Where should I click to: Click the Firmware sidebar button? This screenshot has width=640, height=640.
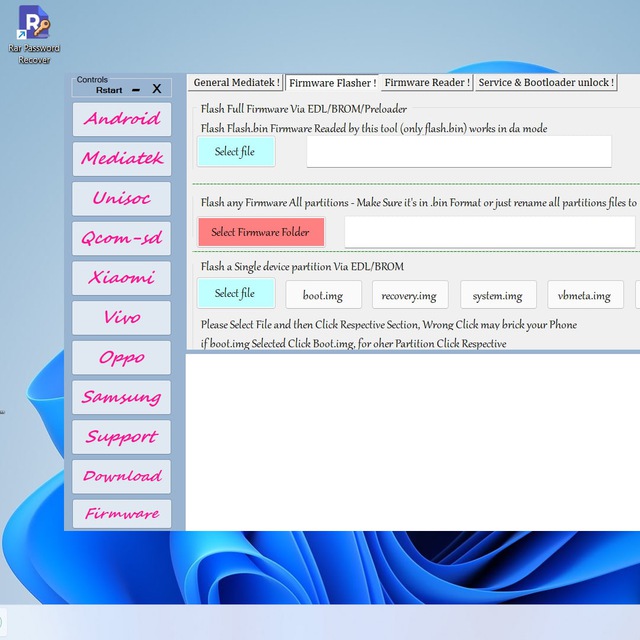click(122, 513)
